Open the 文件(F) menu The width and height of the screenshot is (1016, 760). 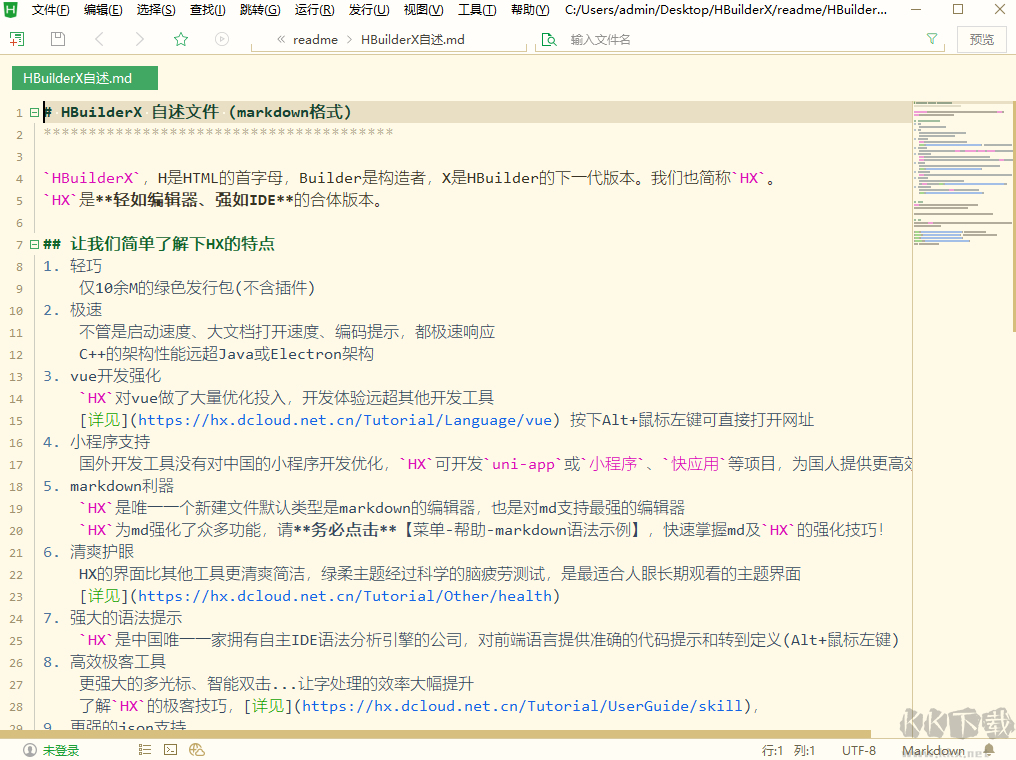coord(51,10)
